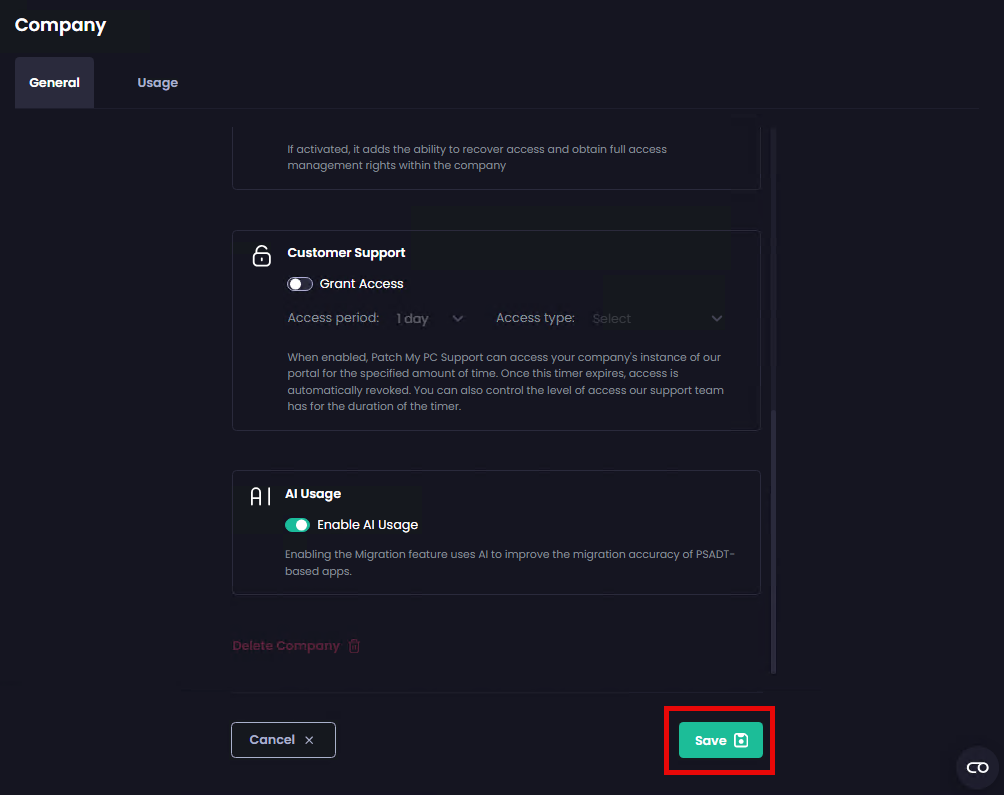Click the Customer Support padlock icon
The width and height of the screenshot is (1004, 795).
(261, 256)
